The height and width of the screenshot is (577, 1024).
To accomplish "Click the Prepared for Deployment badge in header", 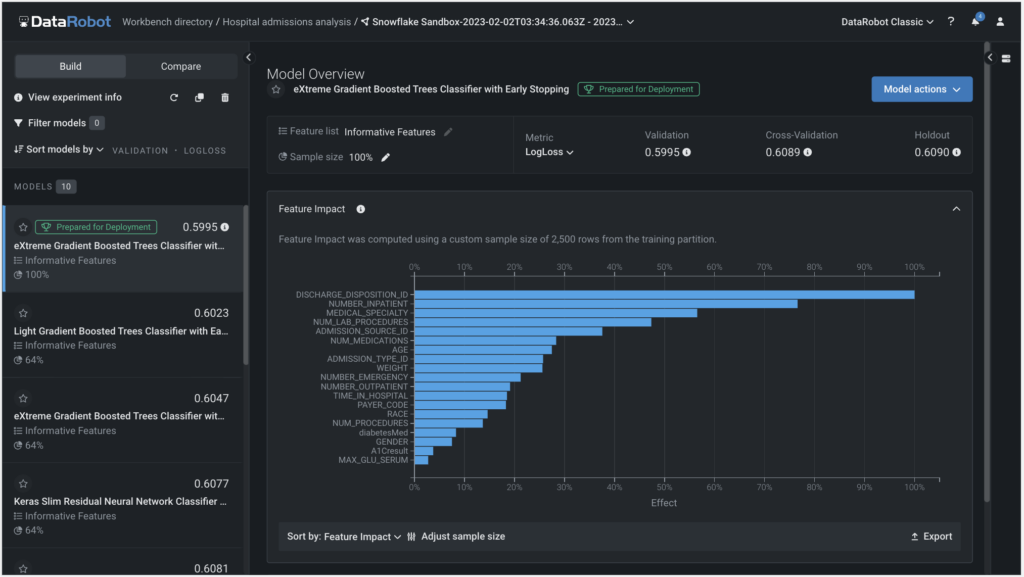I will (x=639, y=89).
